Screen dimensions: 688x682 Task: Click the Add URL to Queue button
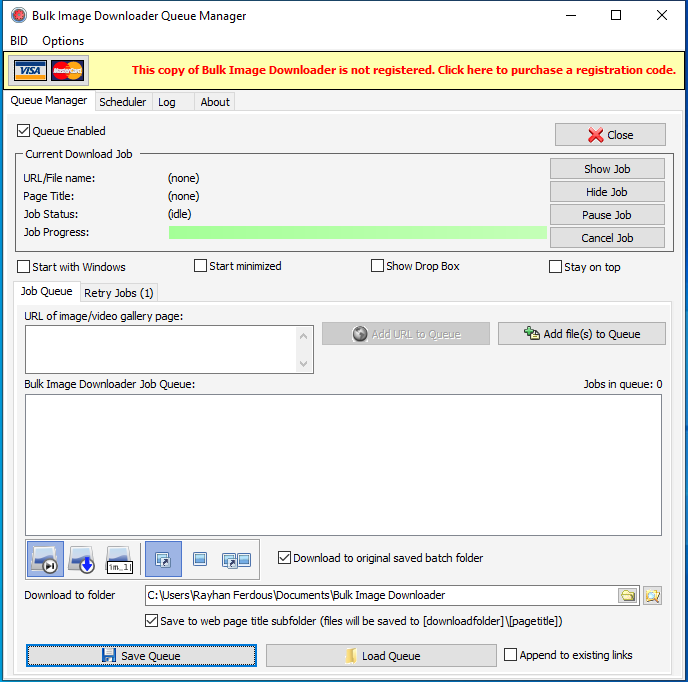(406, 334)
